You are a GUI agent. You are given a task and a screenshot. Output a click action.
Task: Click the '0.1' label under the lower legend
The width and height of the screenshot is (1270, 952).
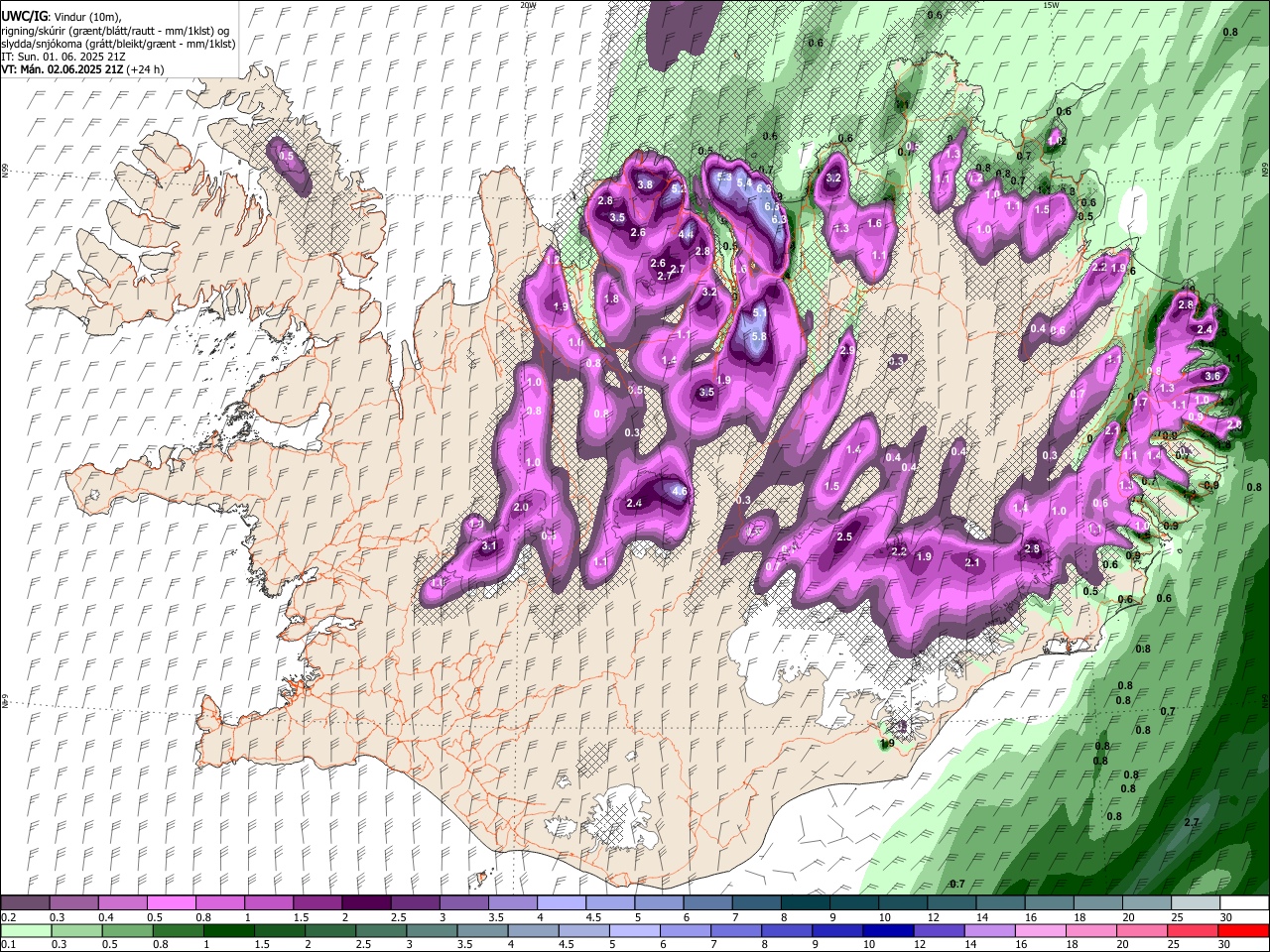(x=8, y=945)
